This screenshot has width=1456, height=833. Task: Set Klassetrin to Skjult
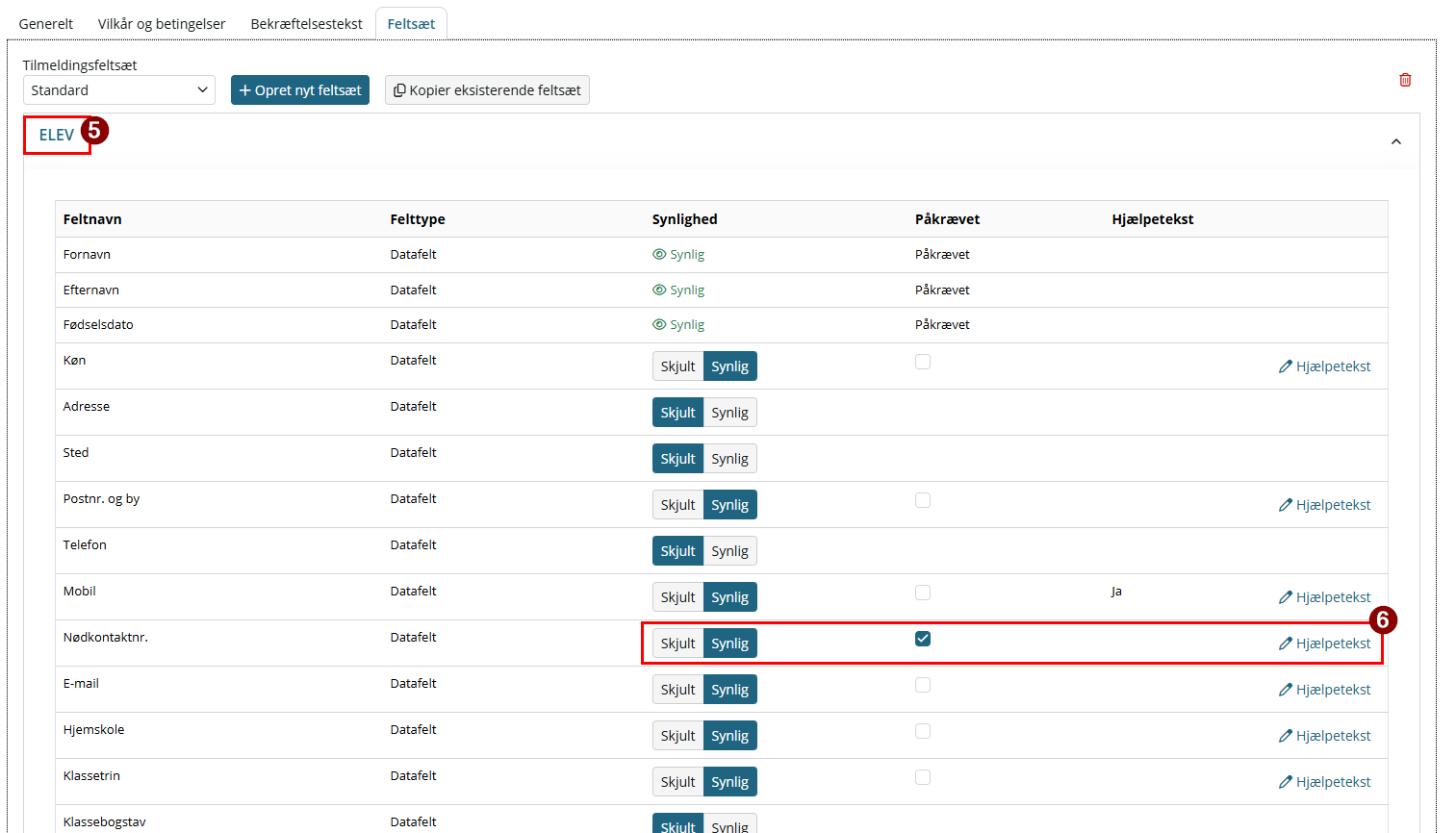[x=677, y=782]
